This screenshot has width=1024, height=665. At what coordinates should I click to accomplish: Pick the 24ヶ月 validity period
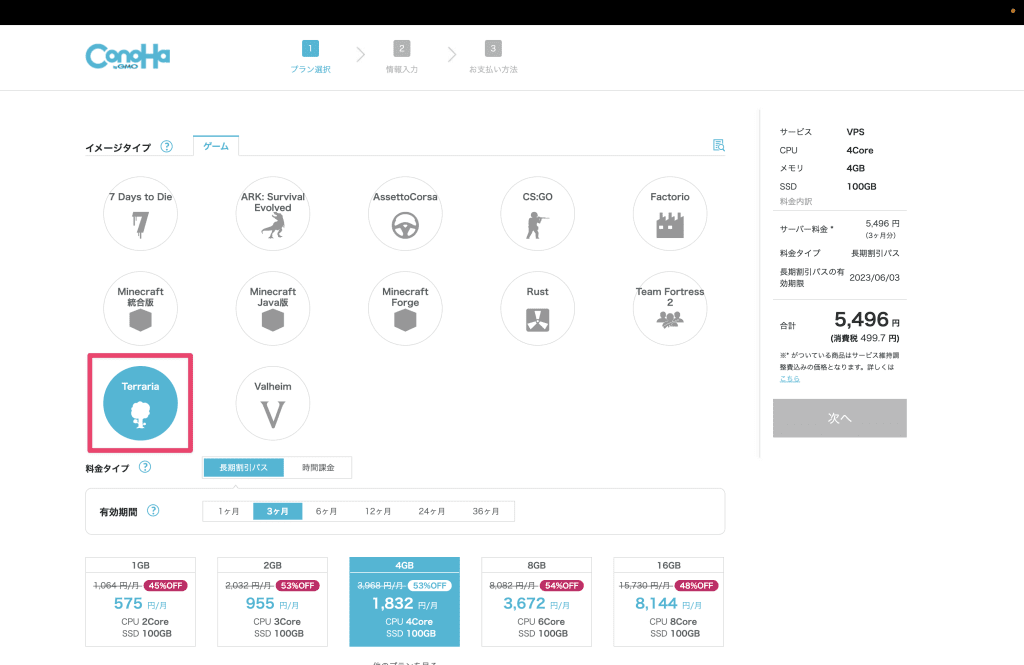tap(432, 511)
